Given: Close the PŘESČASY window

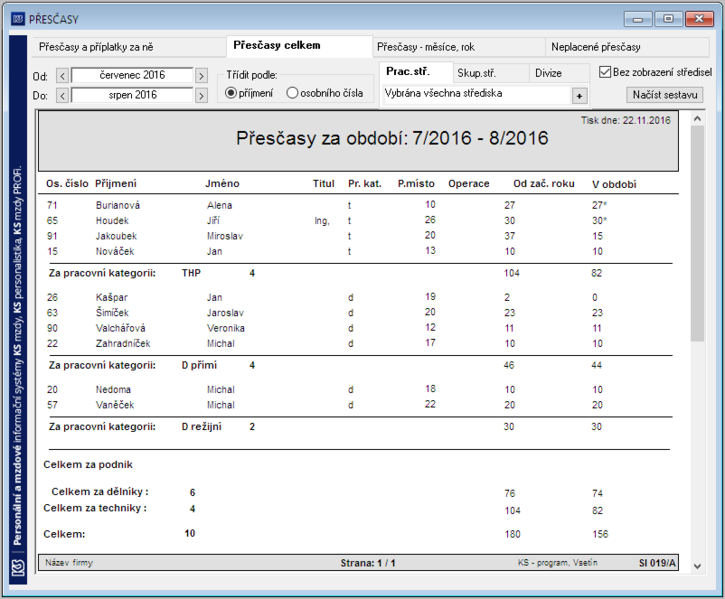Looking at the screenshot, I should click(x=699, y=19).
